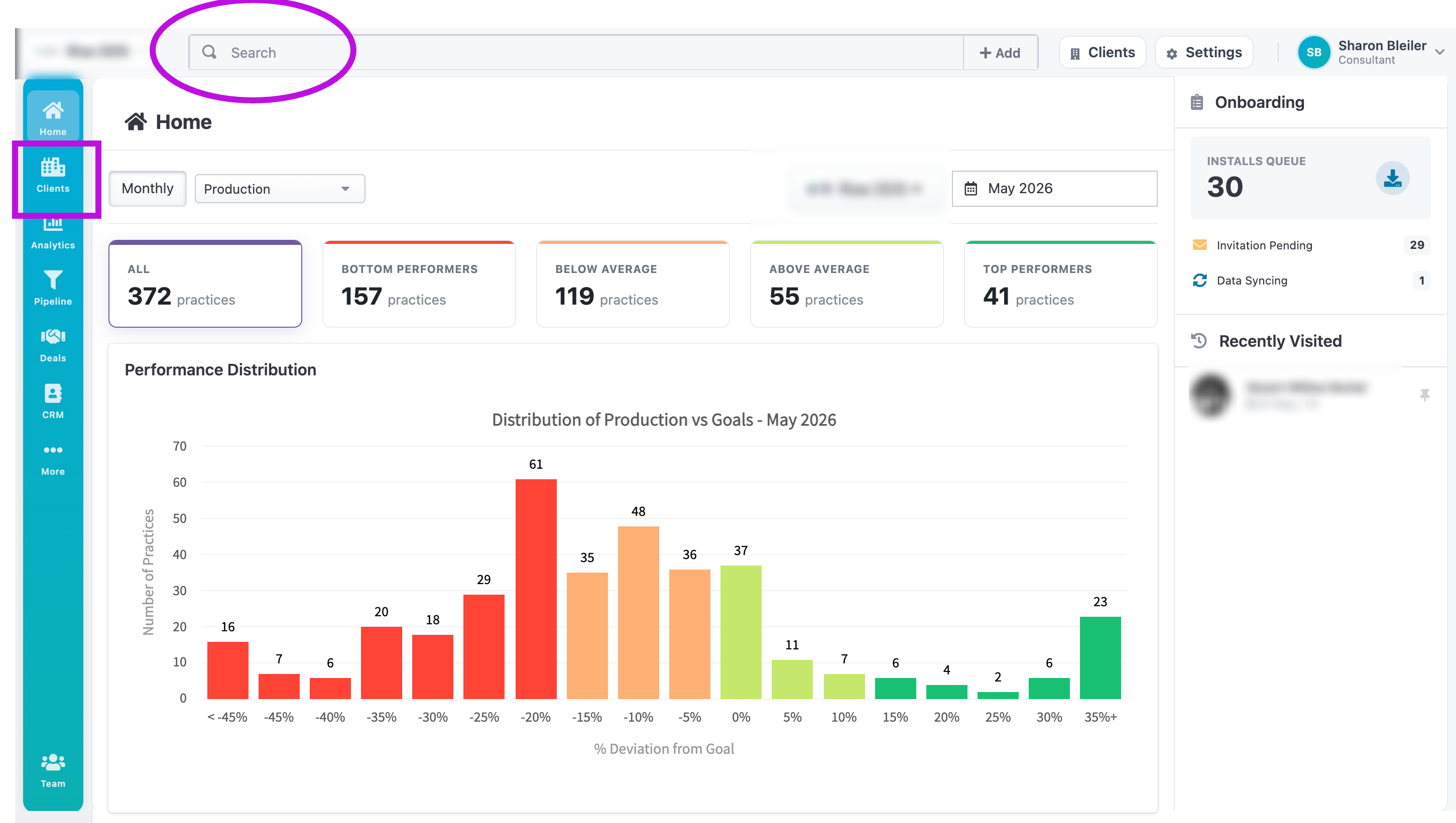
Task: Open the Deals handshake section
Action: [53, 345]
